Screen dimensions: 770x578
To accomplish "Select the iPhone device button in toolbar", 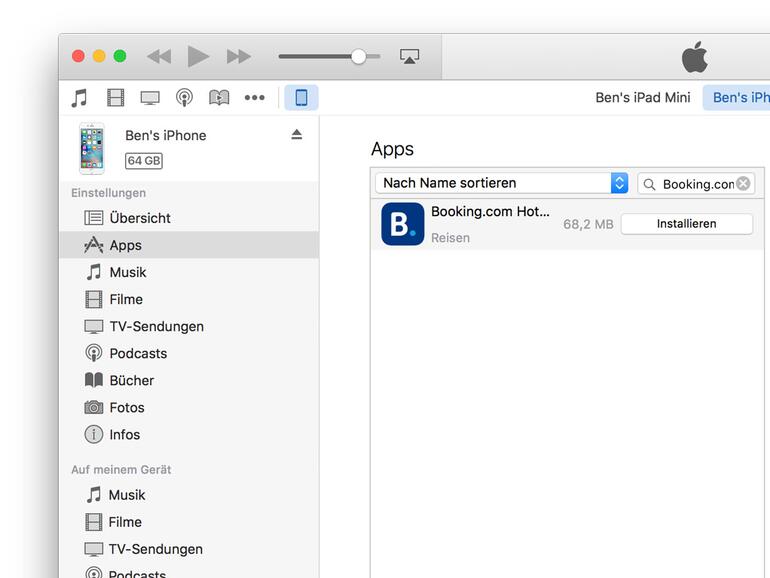I will (301, 98).
